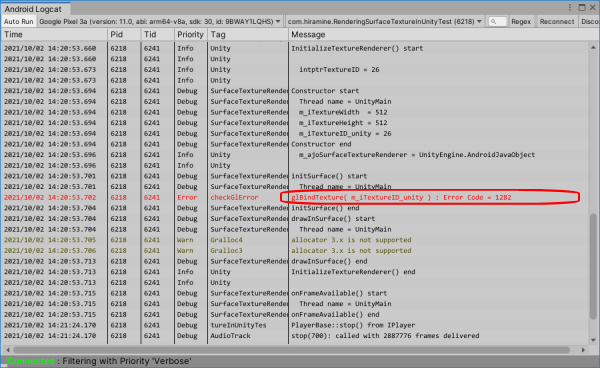Select the drawInSurface() end message

329,261
